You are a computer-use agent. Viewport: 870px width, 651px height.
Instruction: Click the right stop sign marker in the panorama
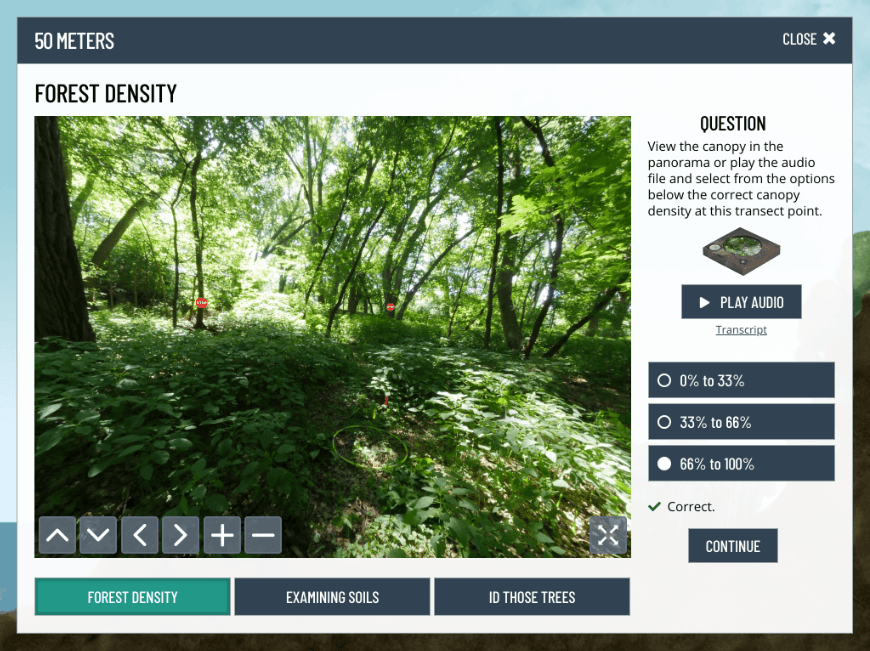pyautogui.click(x=390, y=305)
